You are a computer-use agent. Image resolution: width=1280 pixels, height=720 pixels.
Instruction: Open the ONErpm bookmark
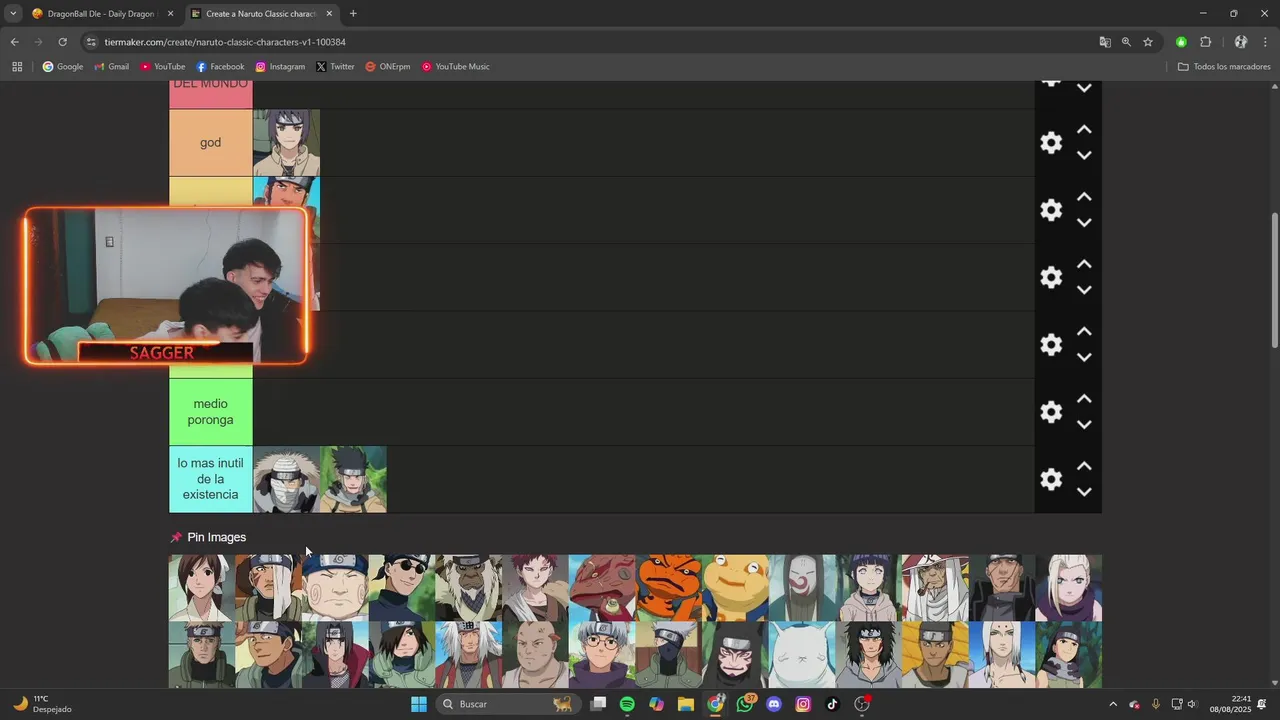388,67
